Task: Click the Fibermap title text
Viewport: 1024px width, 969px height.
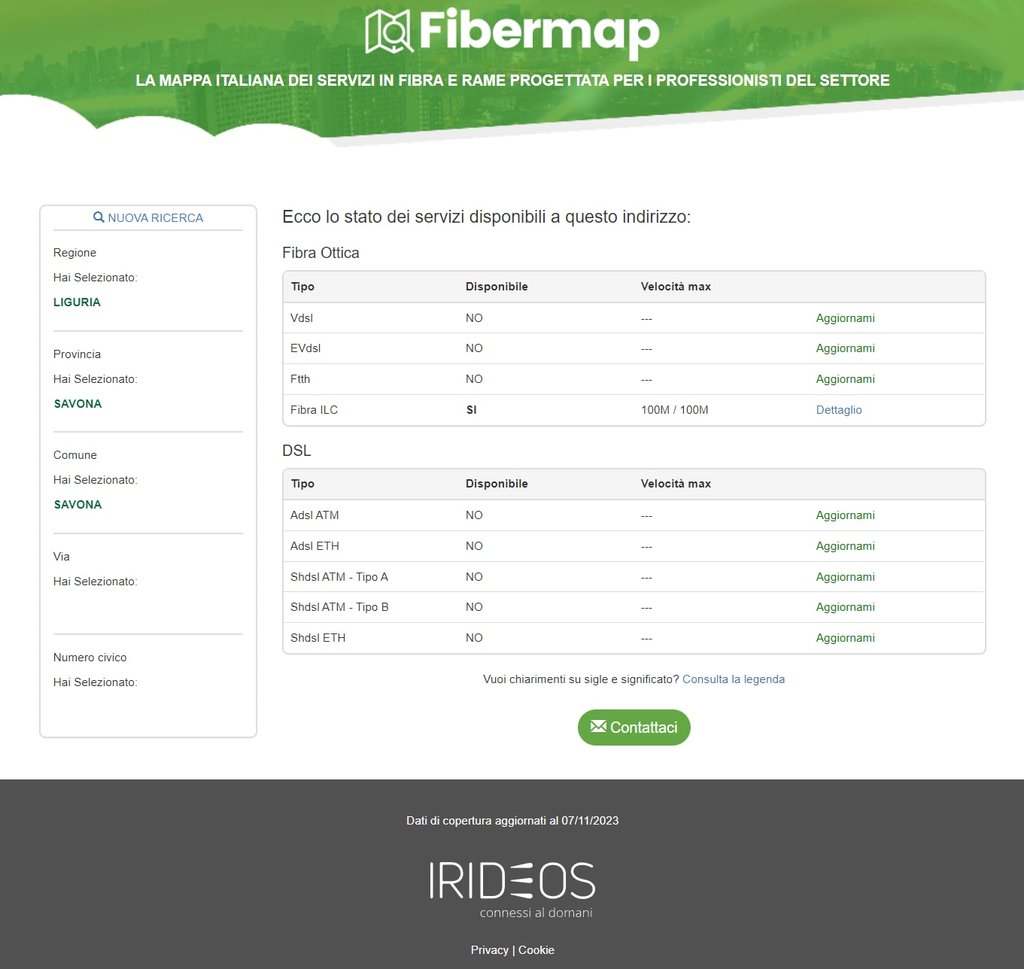Action: point(539,31)
